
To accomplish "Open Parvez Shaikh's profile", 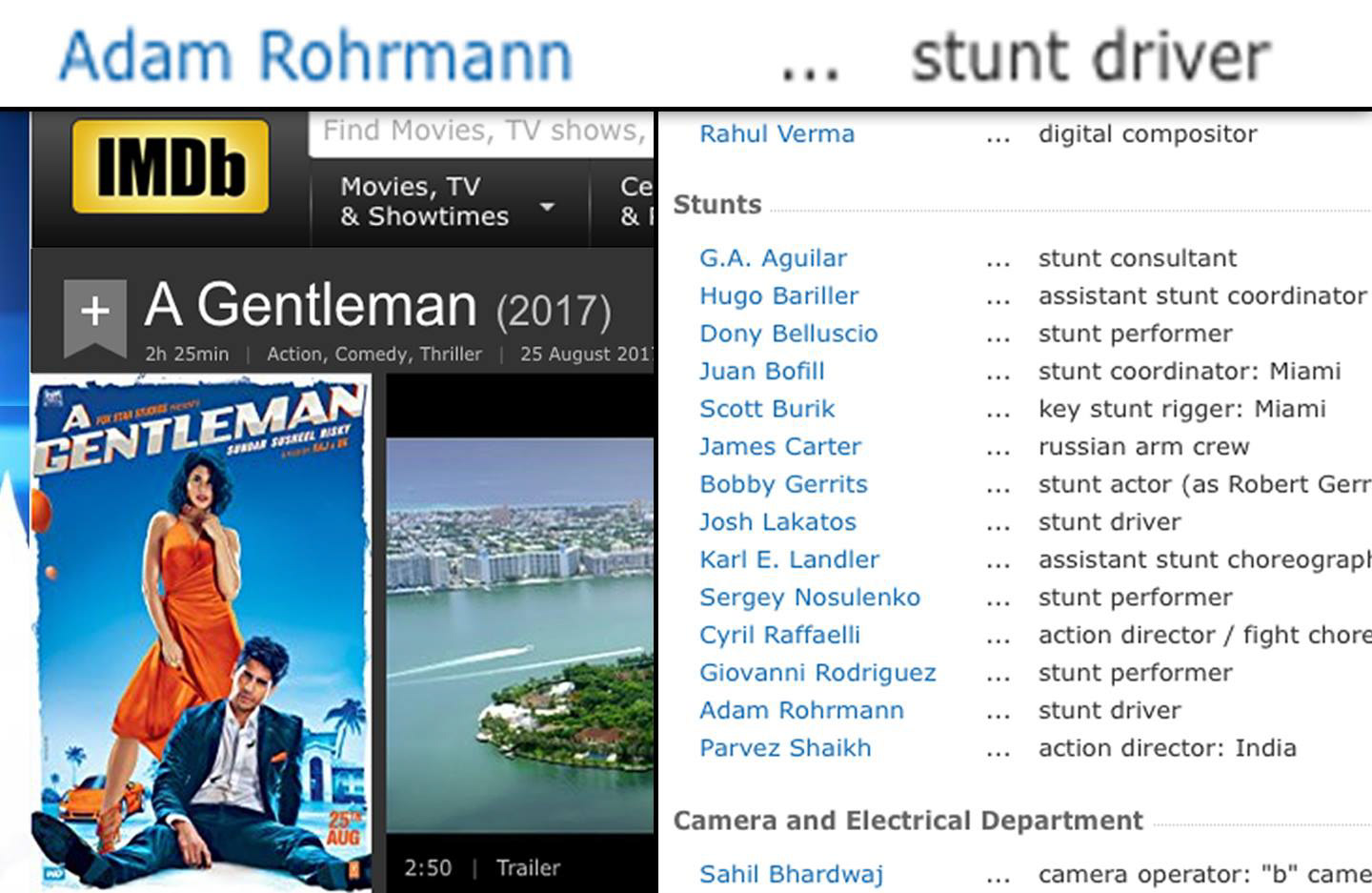I will 785,748.
